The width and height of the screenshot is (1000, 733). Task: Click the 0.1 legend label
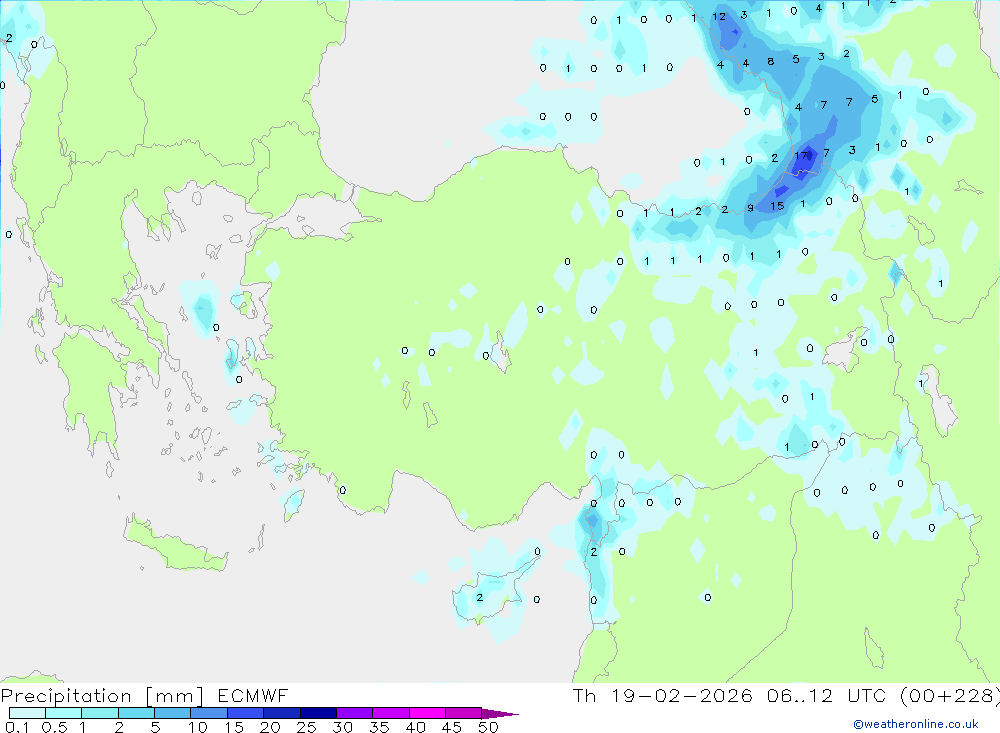17,727
